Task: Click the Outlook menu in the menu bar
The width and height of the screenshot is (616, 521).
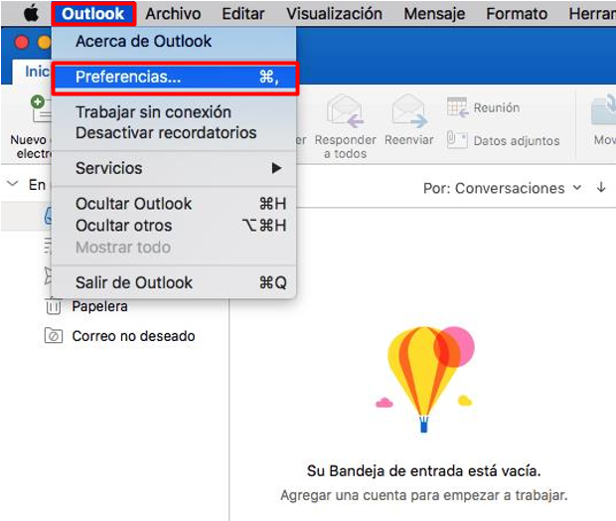Action: 93,14
